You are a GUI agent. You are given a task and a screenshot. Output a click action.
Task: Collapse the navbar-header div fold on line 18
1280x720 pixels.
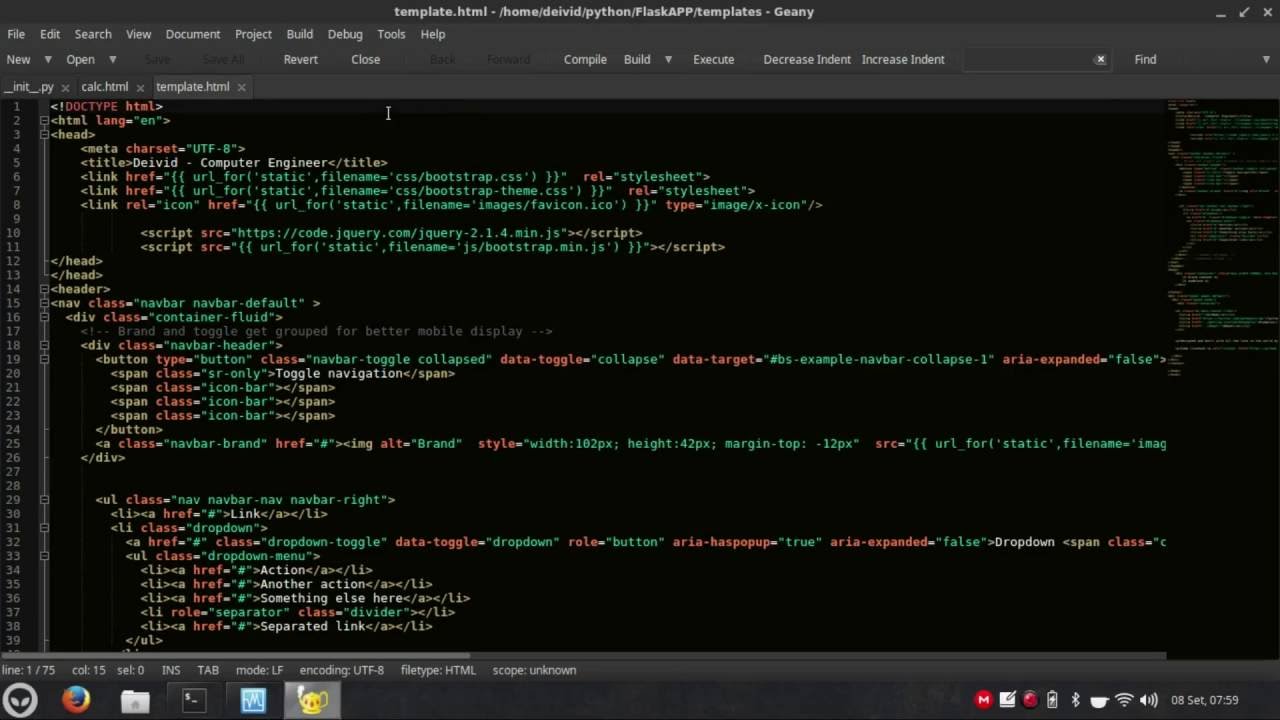[44, 345]
